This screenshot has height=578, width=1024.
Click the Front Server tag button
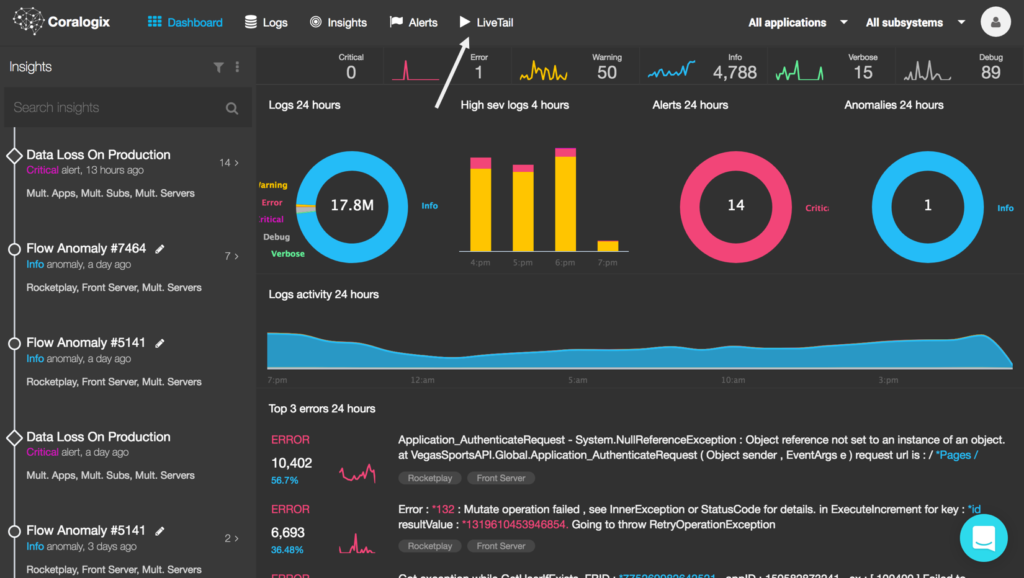point(500,477)
